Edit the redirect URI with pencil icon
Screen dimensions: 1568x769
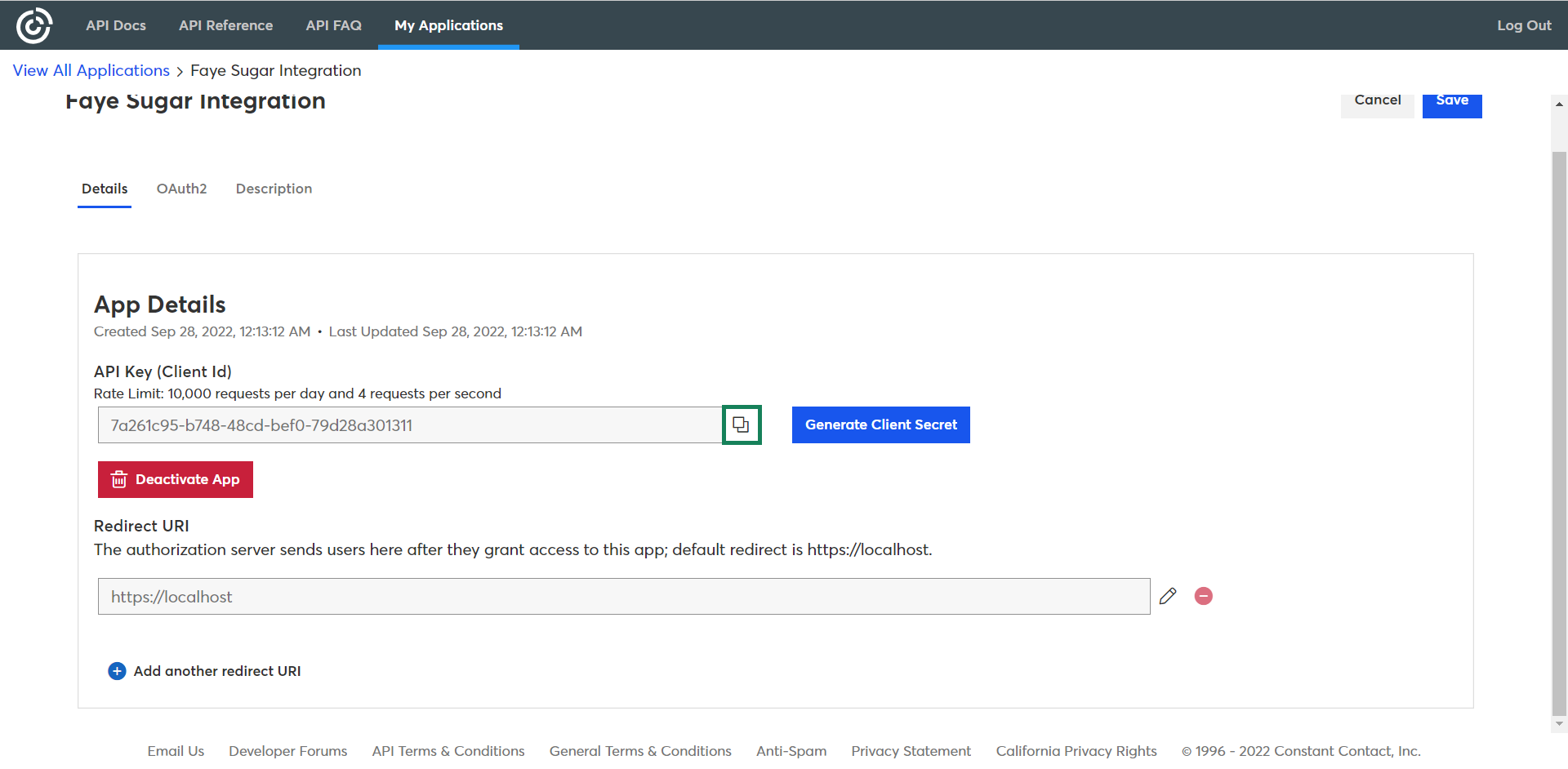[1168, 596]
